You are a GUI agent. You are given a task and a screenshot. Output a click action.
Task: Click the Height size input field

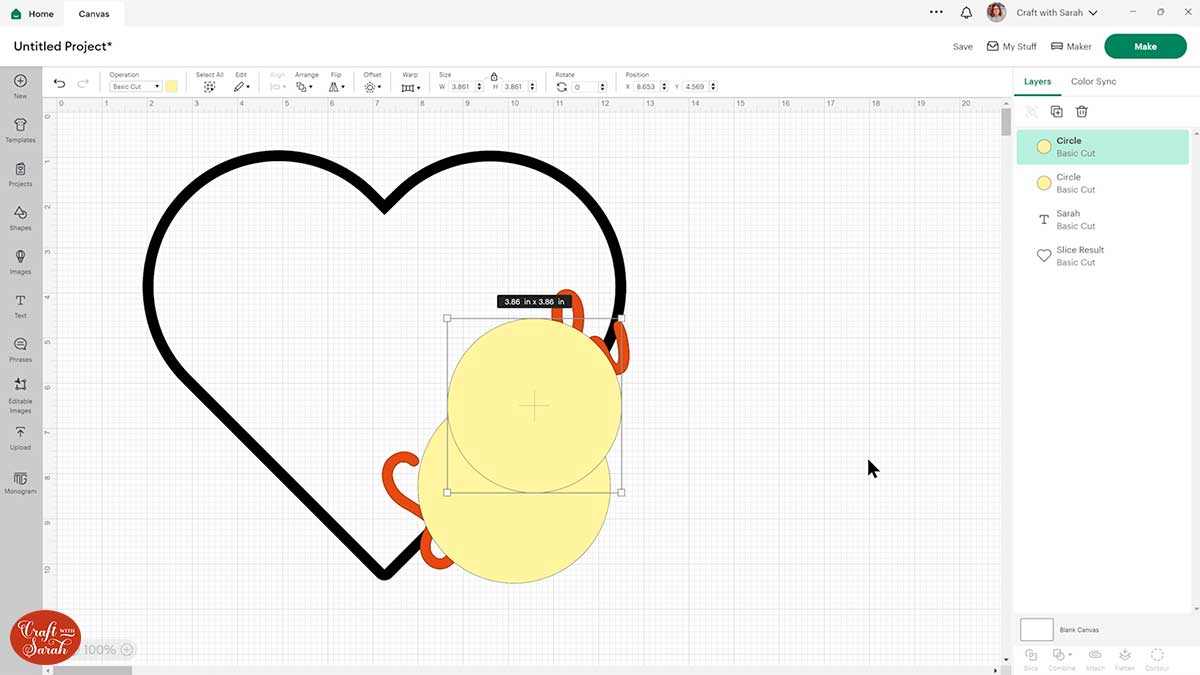pyautogui.click(x=514, y=87)
